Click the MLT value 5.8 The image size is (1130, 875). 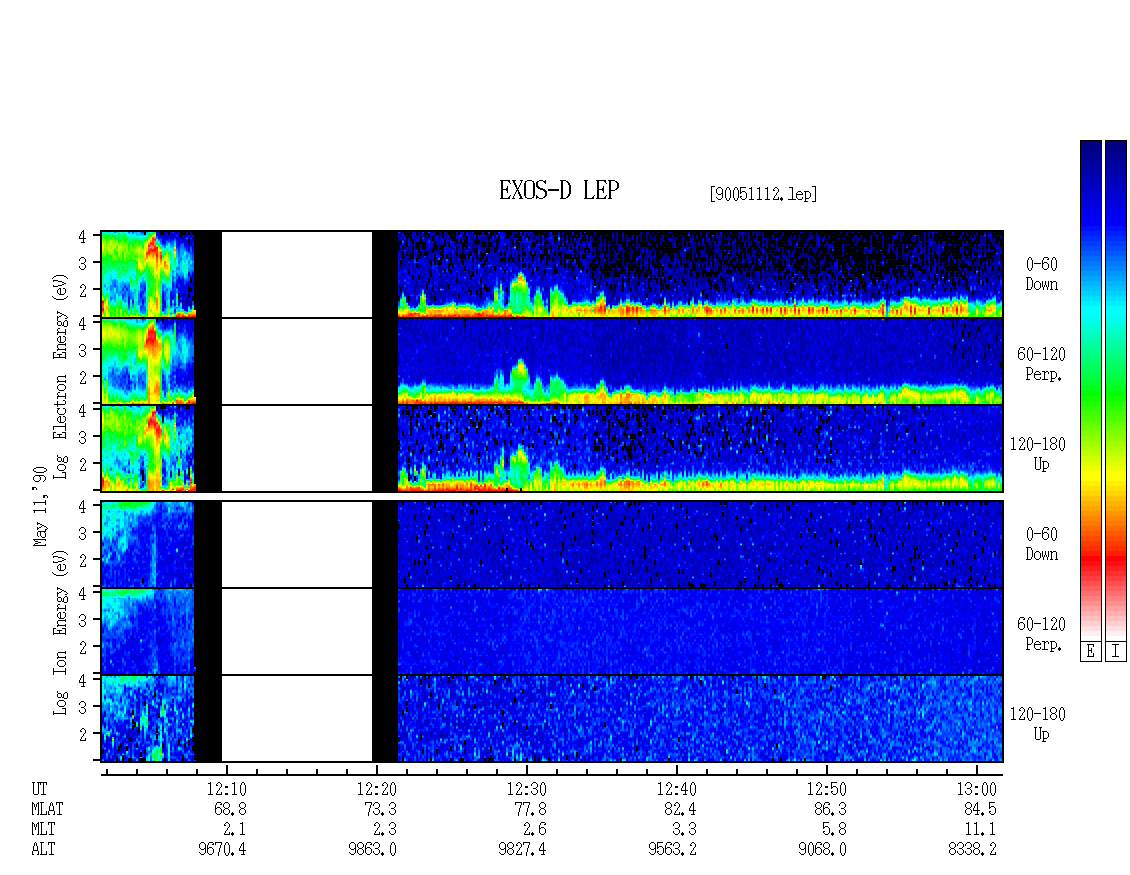pos(835,830)
